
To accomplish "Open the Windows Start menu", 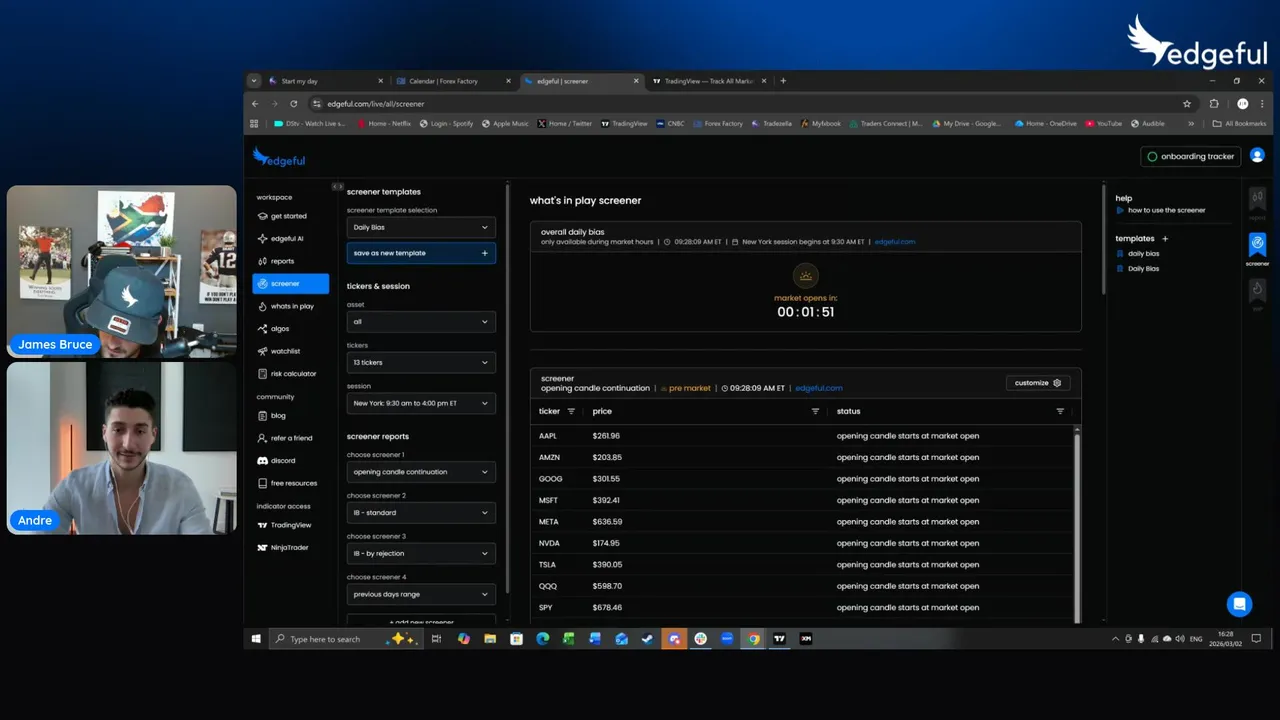I will coord(256,639).
